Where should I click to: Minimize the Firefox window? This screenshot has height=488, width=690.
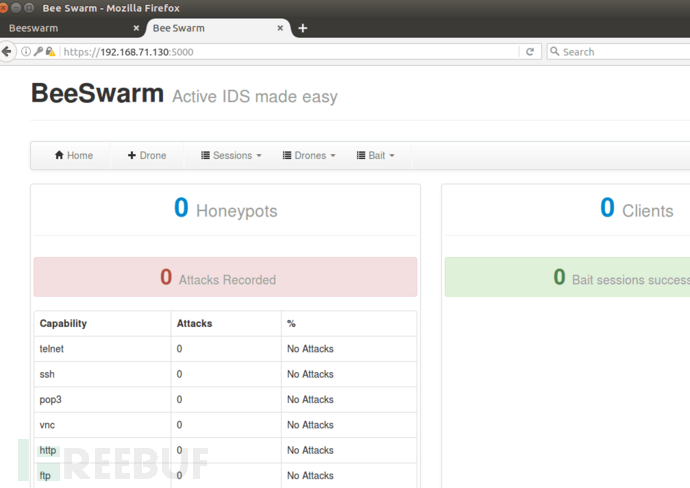tap(16, 7)
